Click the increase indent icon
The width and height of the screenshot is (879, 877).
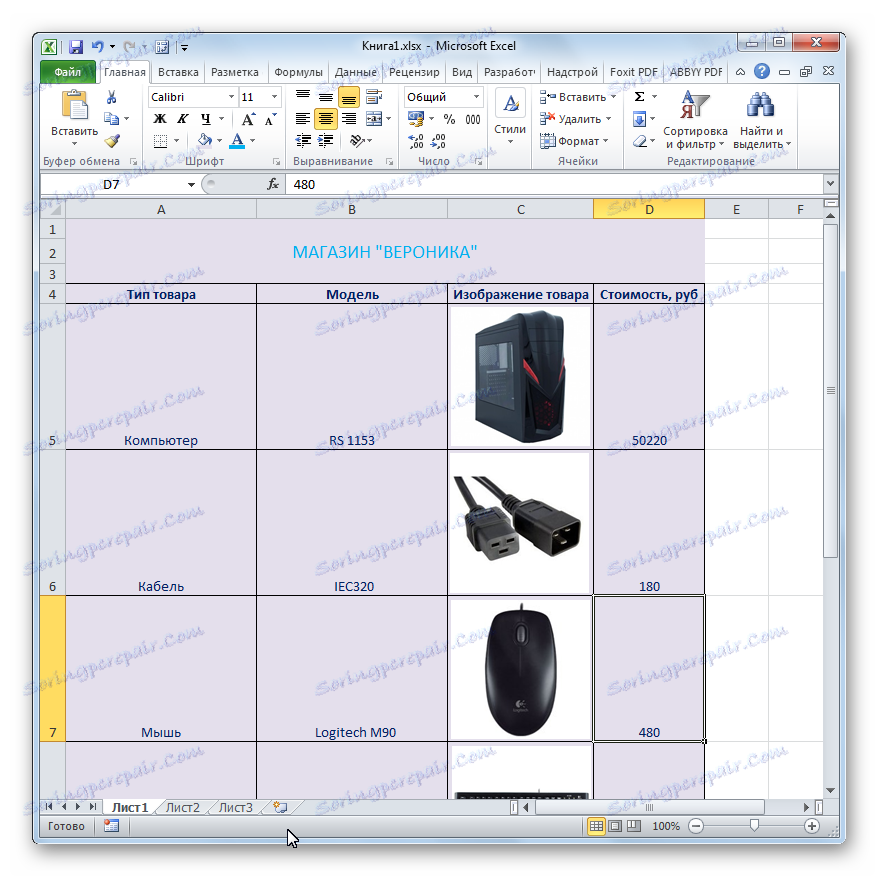[326, 141]
